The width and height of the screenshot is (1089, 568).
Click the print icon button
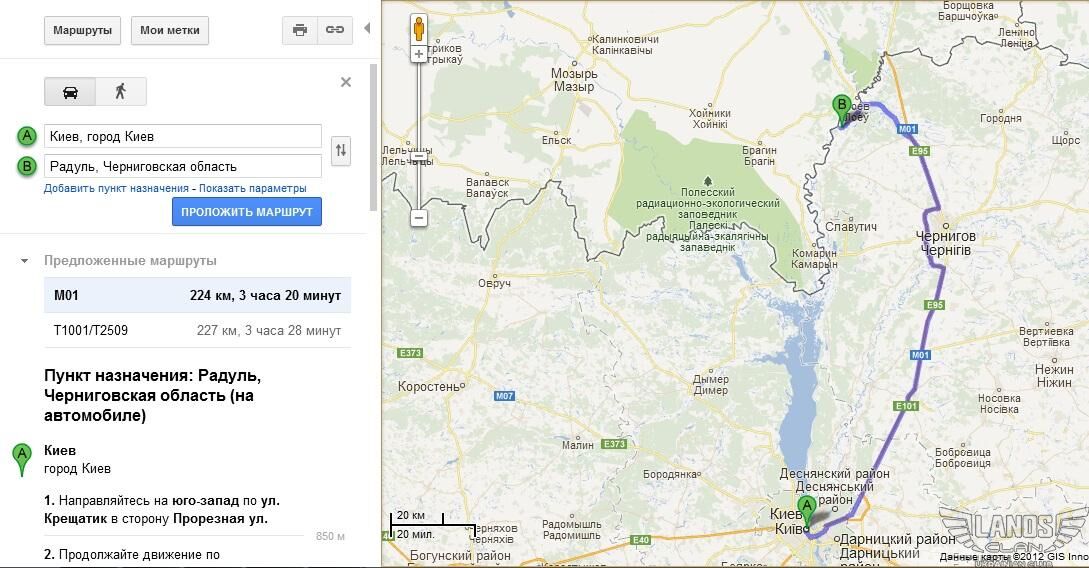[x=300, y=30]
